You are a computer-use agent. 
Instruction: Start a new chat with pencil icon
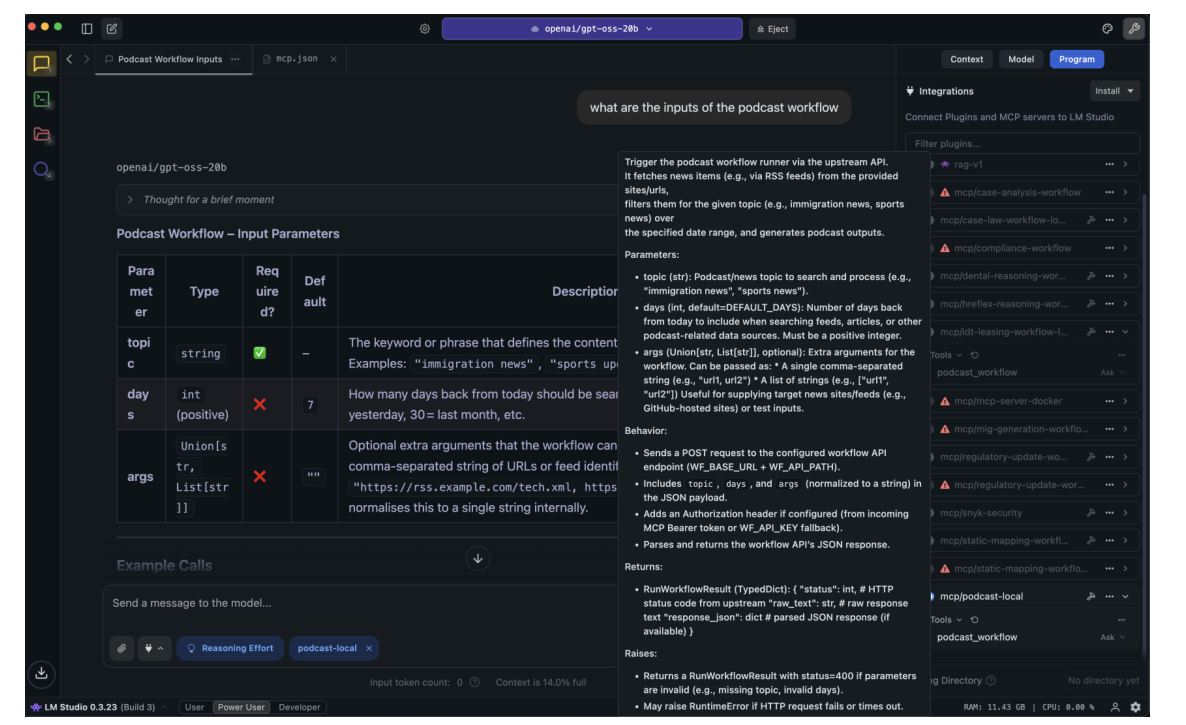(112, 29)
